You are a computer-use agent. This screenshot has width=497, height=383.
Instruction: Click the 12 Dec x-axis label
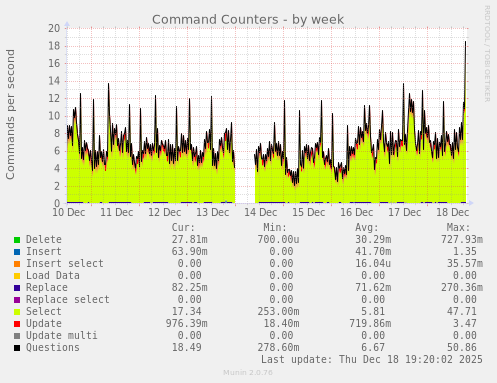(165, 212)
